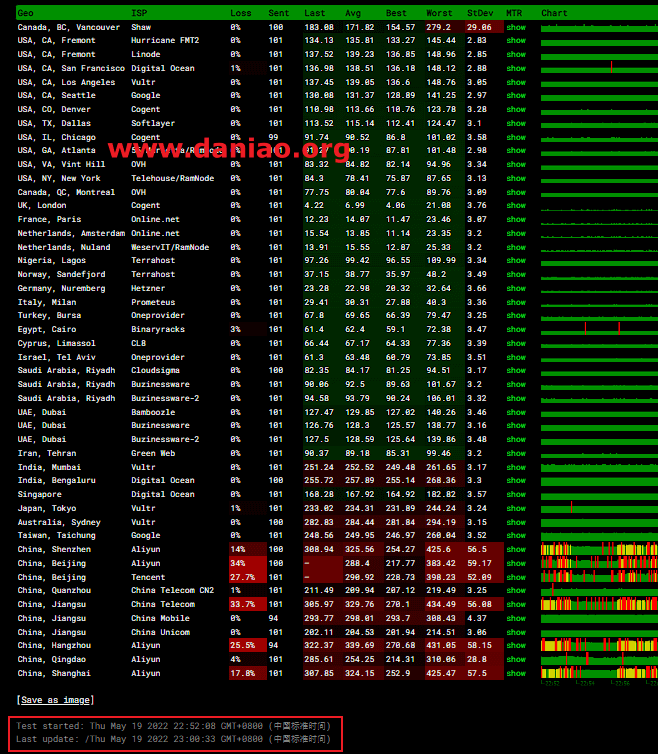Viewport: 658px width, 754px height.
Task: Show MTR for Australia, Sydney Vultr
Action: point(516,522)
